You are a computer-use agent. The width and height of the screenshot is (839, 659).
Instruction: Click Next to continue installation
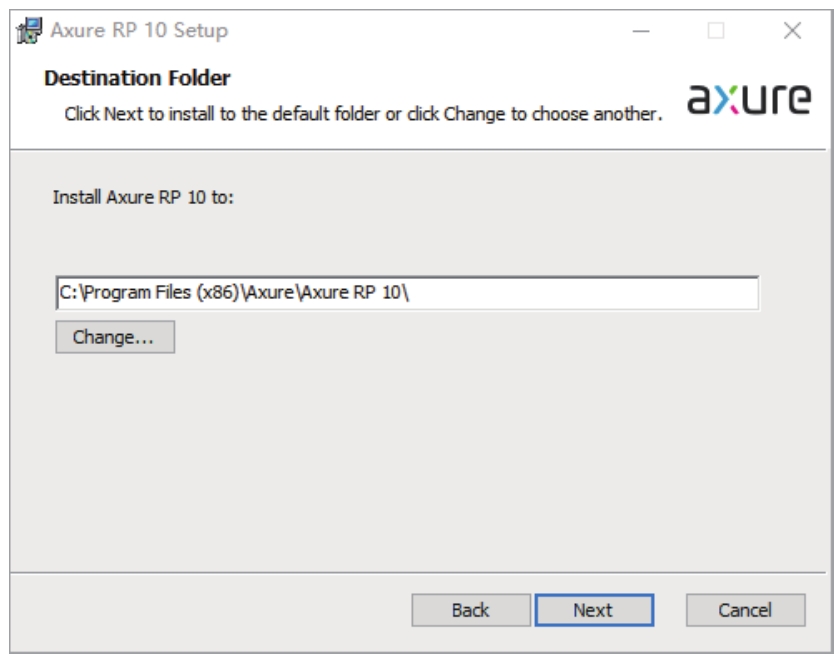click(593, 610)
